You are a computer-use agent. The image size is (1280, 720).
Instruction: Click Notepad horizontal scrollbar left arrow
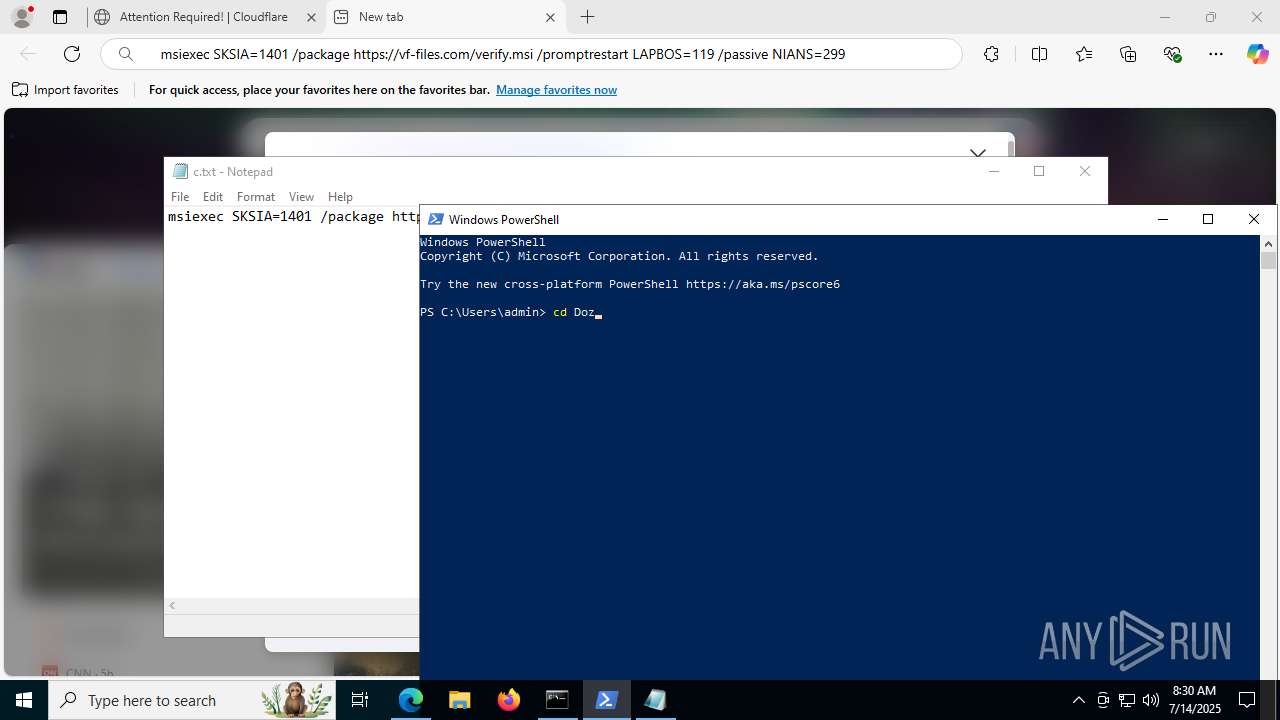(x=172, y=606)
